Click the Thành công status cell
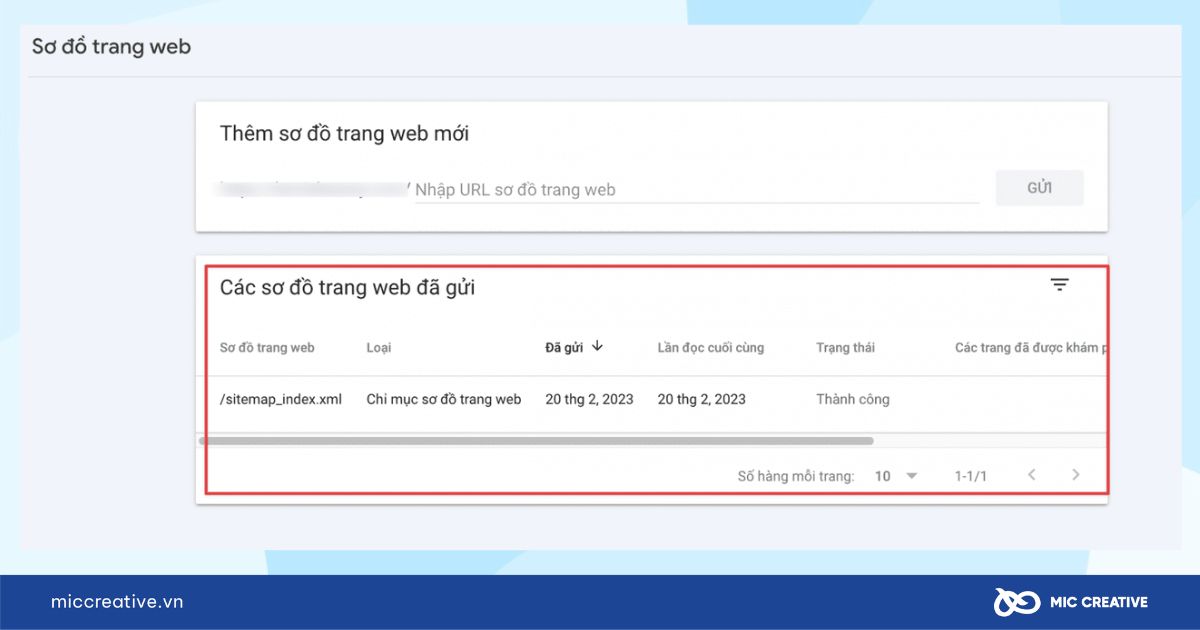 click(x=853, y=399)
